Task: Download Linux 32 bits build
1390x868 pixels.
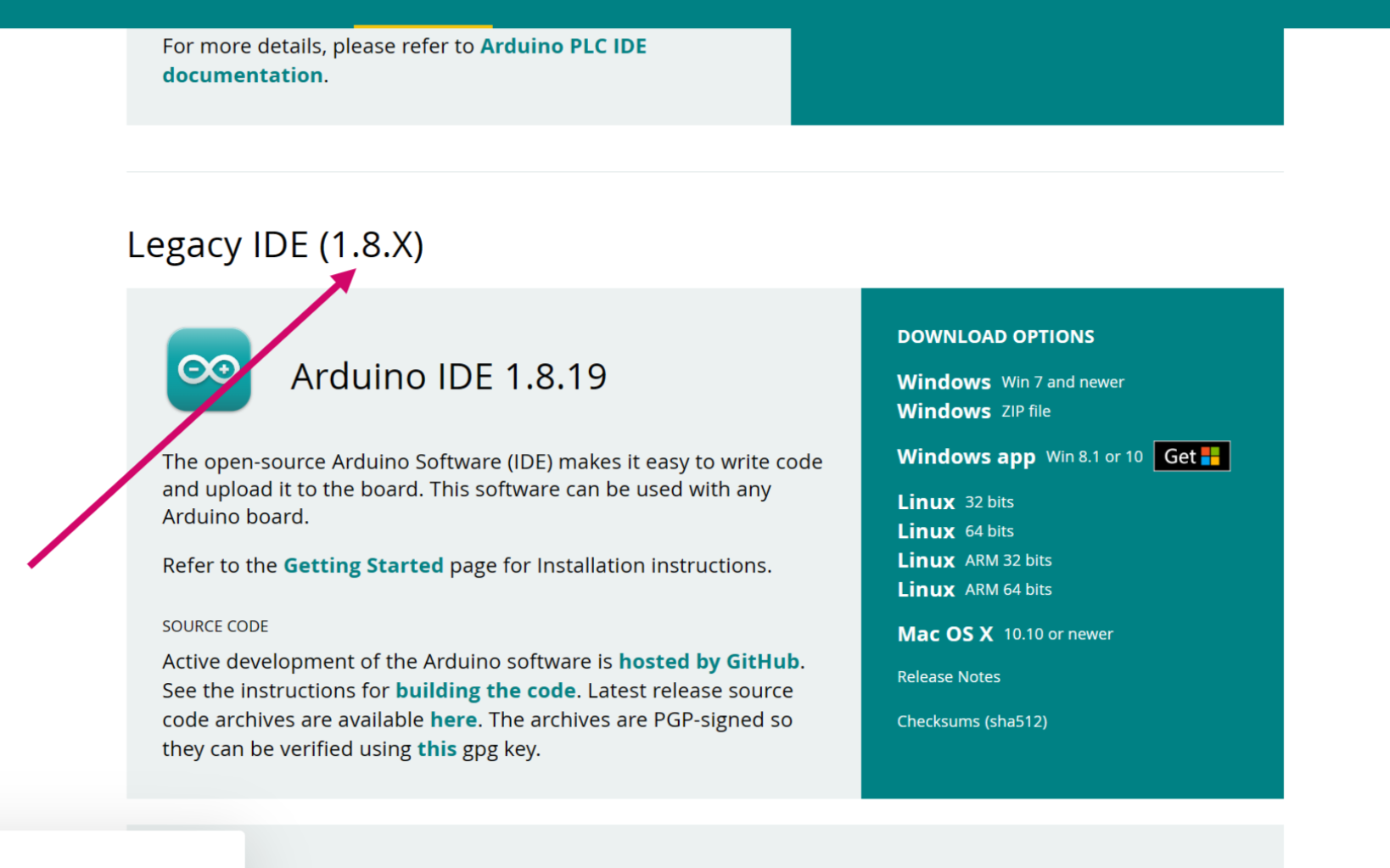Action: pyautogui.click(x=955, y=501)
